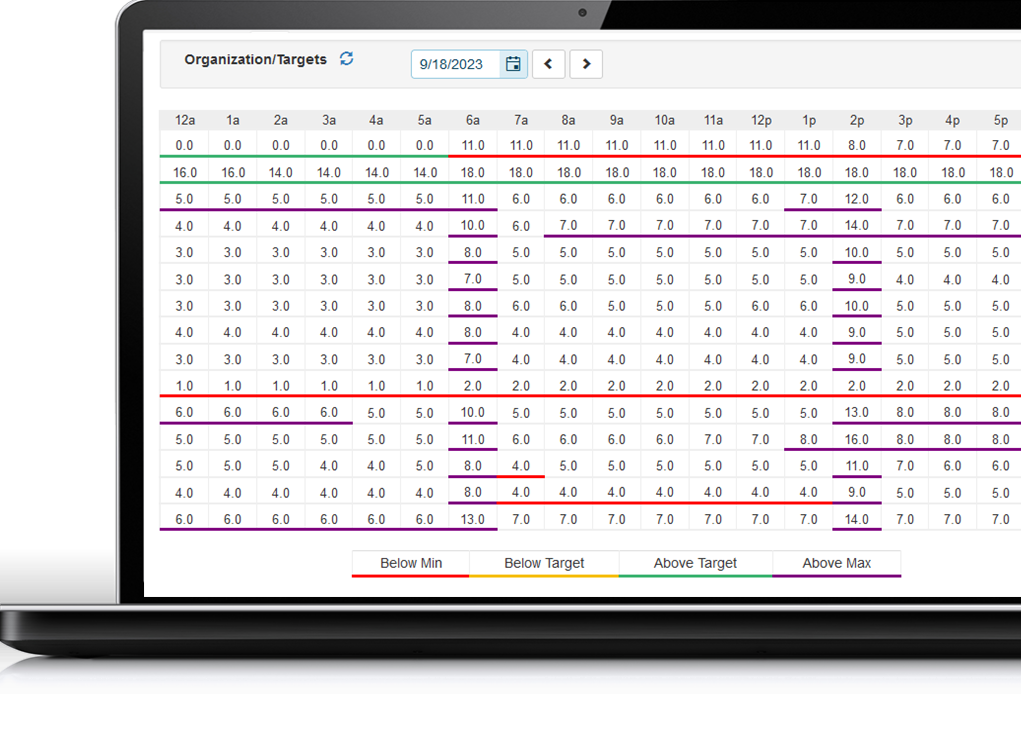Select the Below Target legend item
This screenshot has height=748, width=1021.
(x=544, y=563)
